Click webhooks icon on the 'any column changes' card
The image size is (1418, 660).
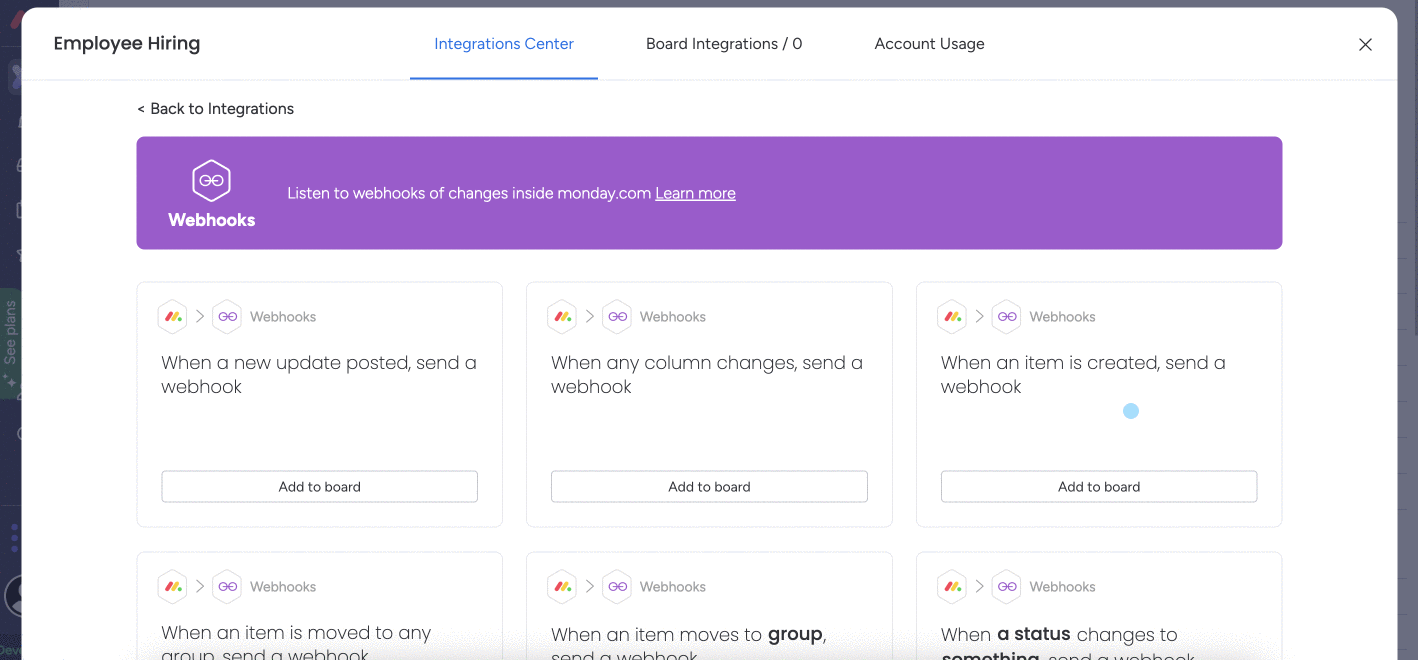coord(617,317)
